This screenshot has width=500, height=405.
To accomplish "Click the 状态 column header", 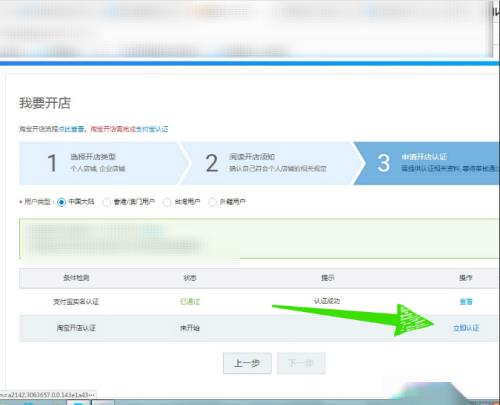I will pyautogui.click(x=190, y=278).
